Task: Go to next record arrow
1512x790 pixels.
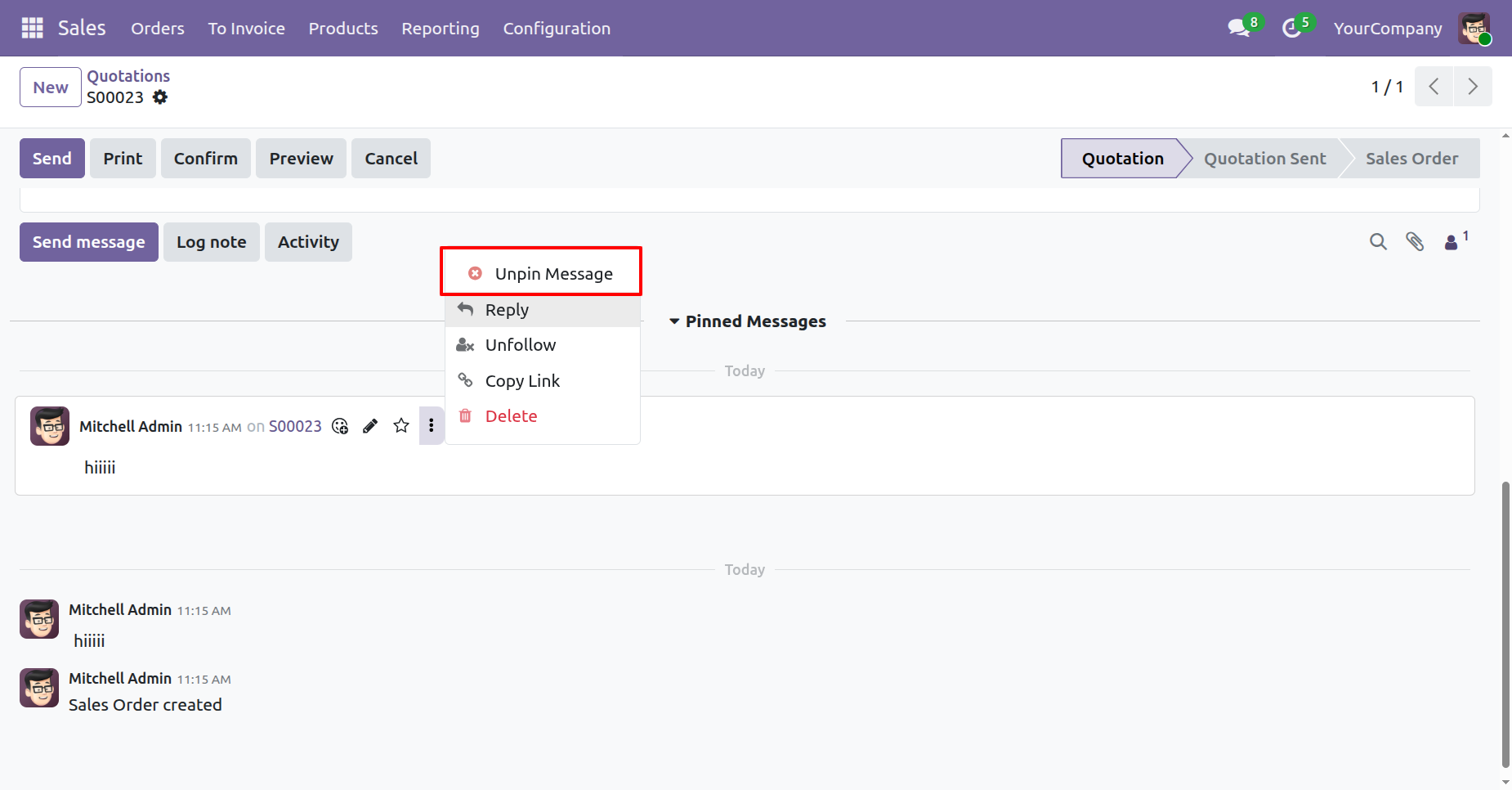Action: [x=1472, y=87]
